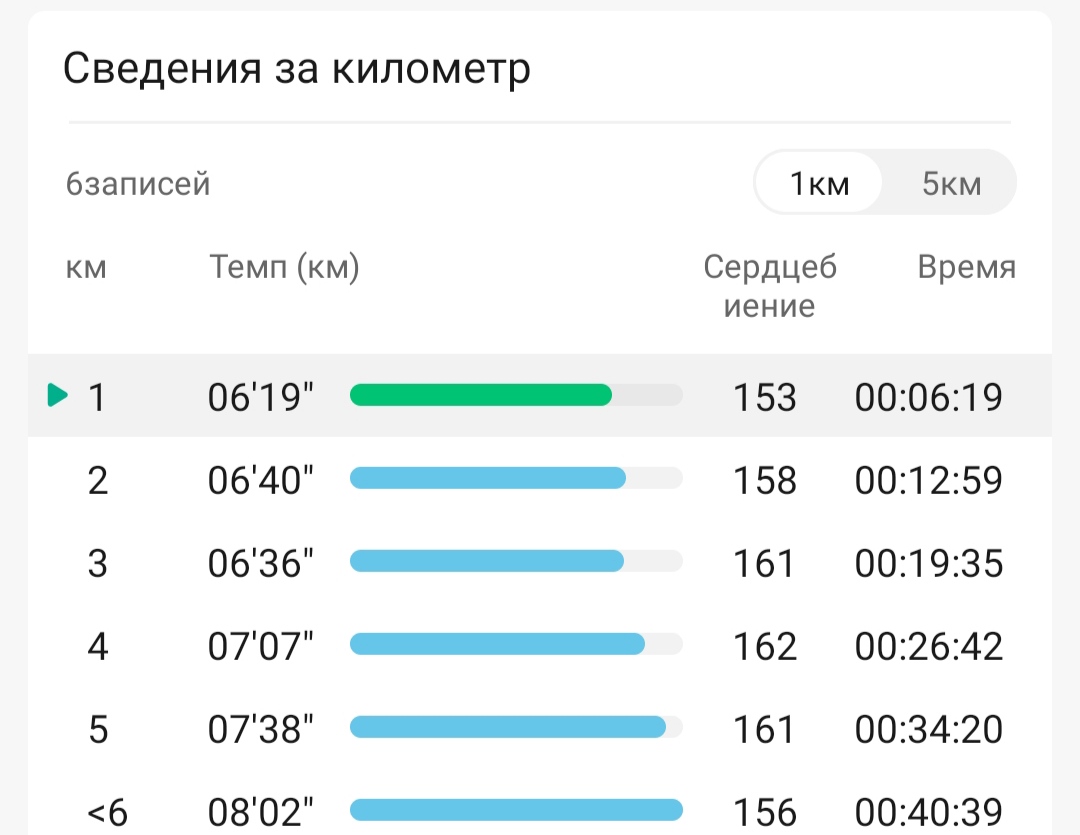
Task: Click the elapsed time 00:12:59
Action: (x=928, y=480)
